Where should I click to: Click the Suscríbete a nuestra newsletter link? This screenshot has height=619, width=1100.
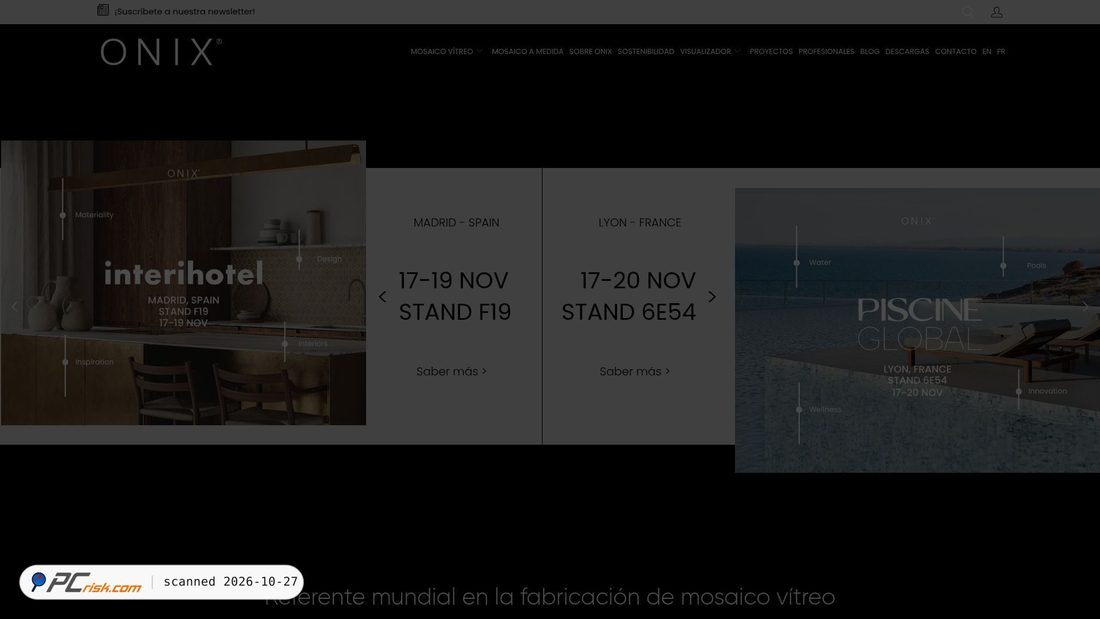pyautogui.click(x=185, y=11)
